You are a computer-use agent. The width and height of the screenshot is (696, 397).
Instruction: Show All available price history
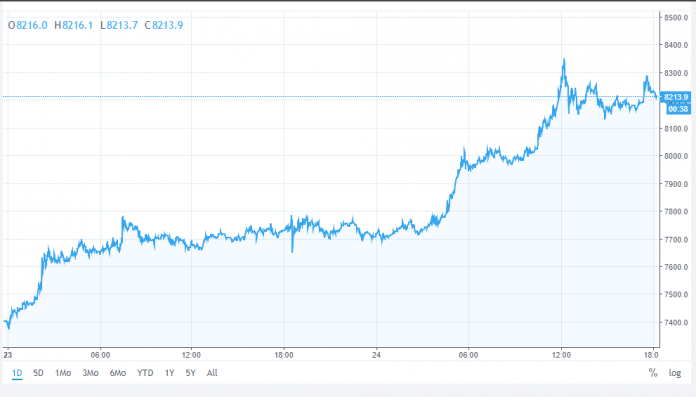coord(212,373)
